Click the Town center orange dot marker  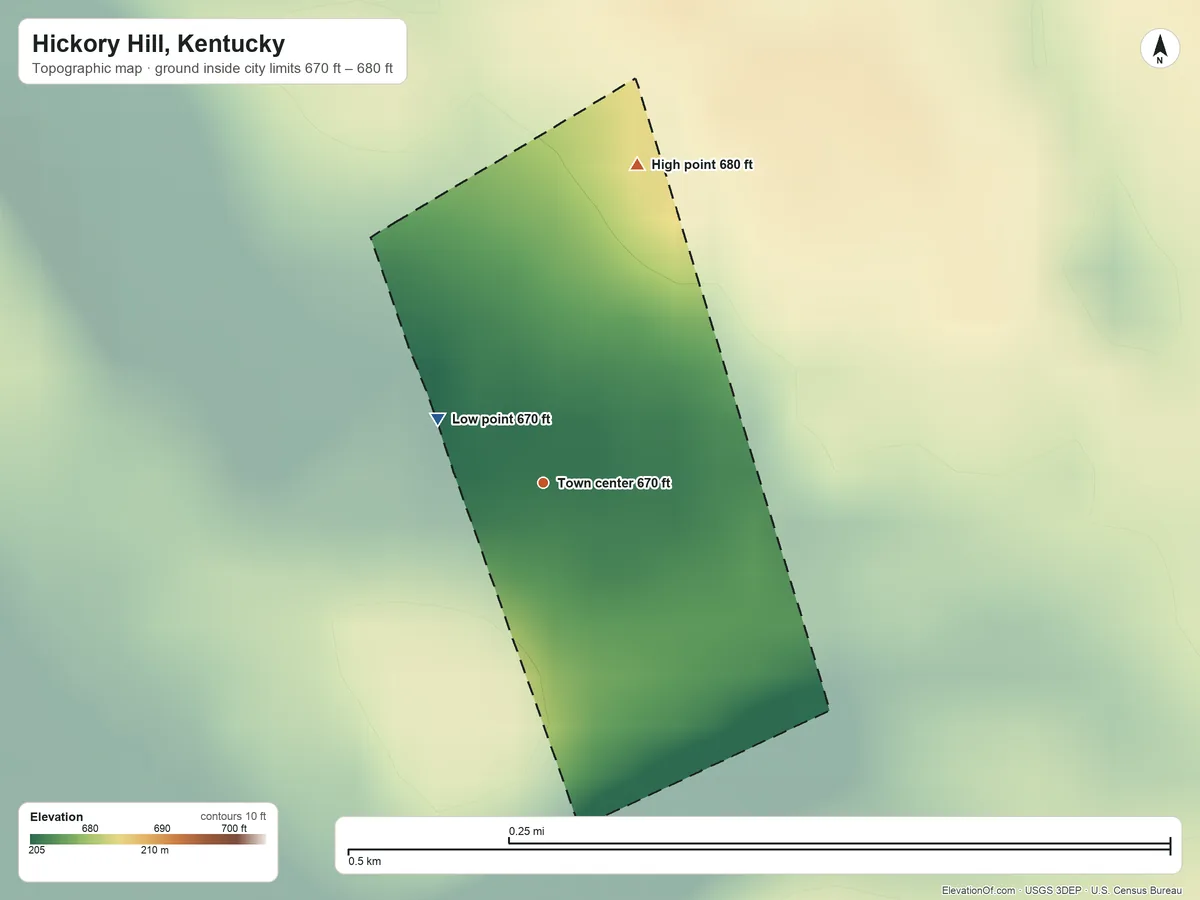[x=543, y=483]
